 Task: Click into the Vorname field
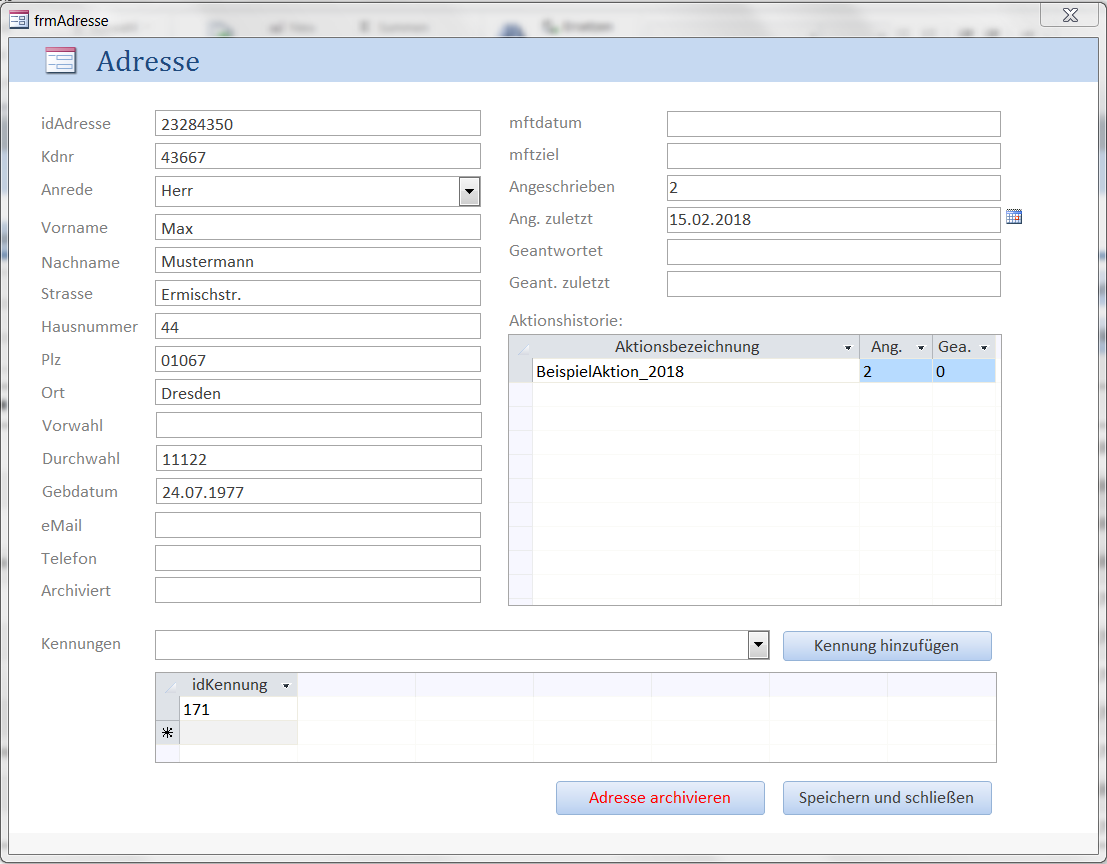(x=318, y=227)
